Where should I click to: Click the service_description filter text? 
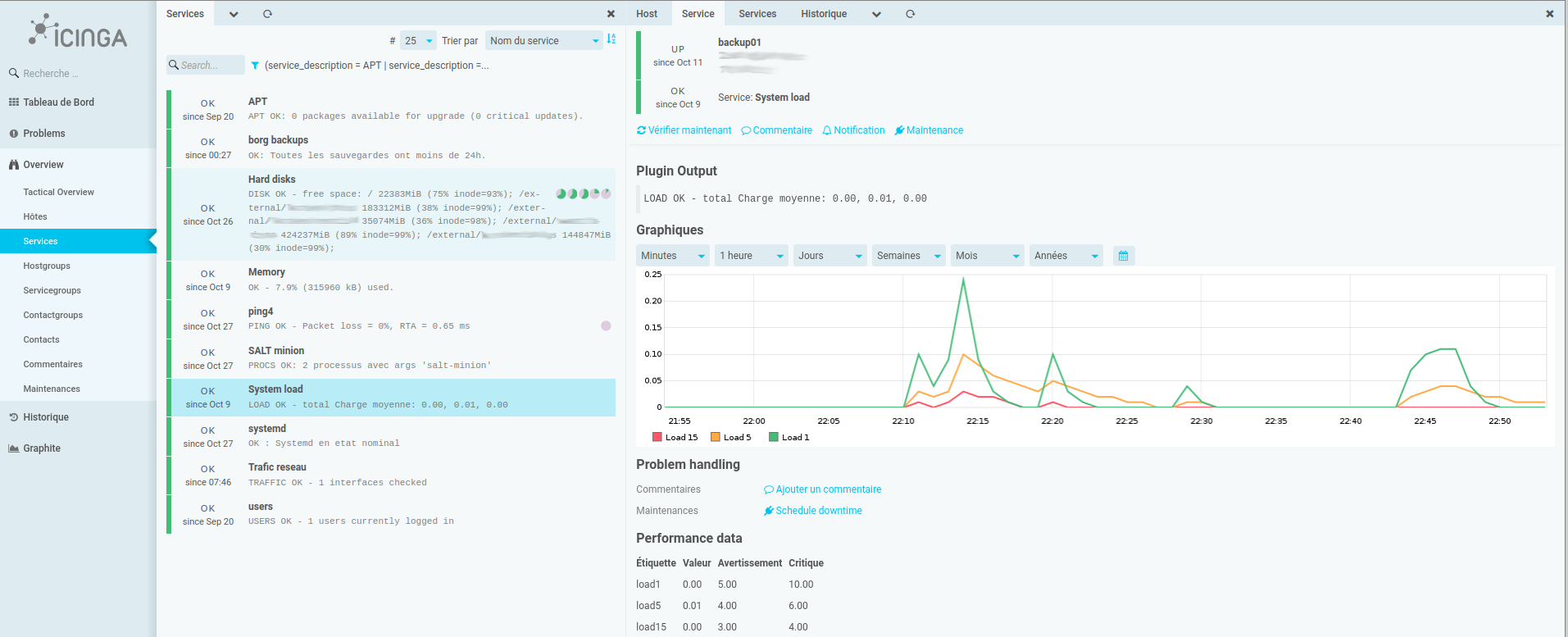click(376, 66)
